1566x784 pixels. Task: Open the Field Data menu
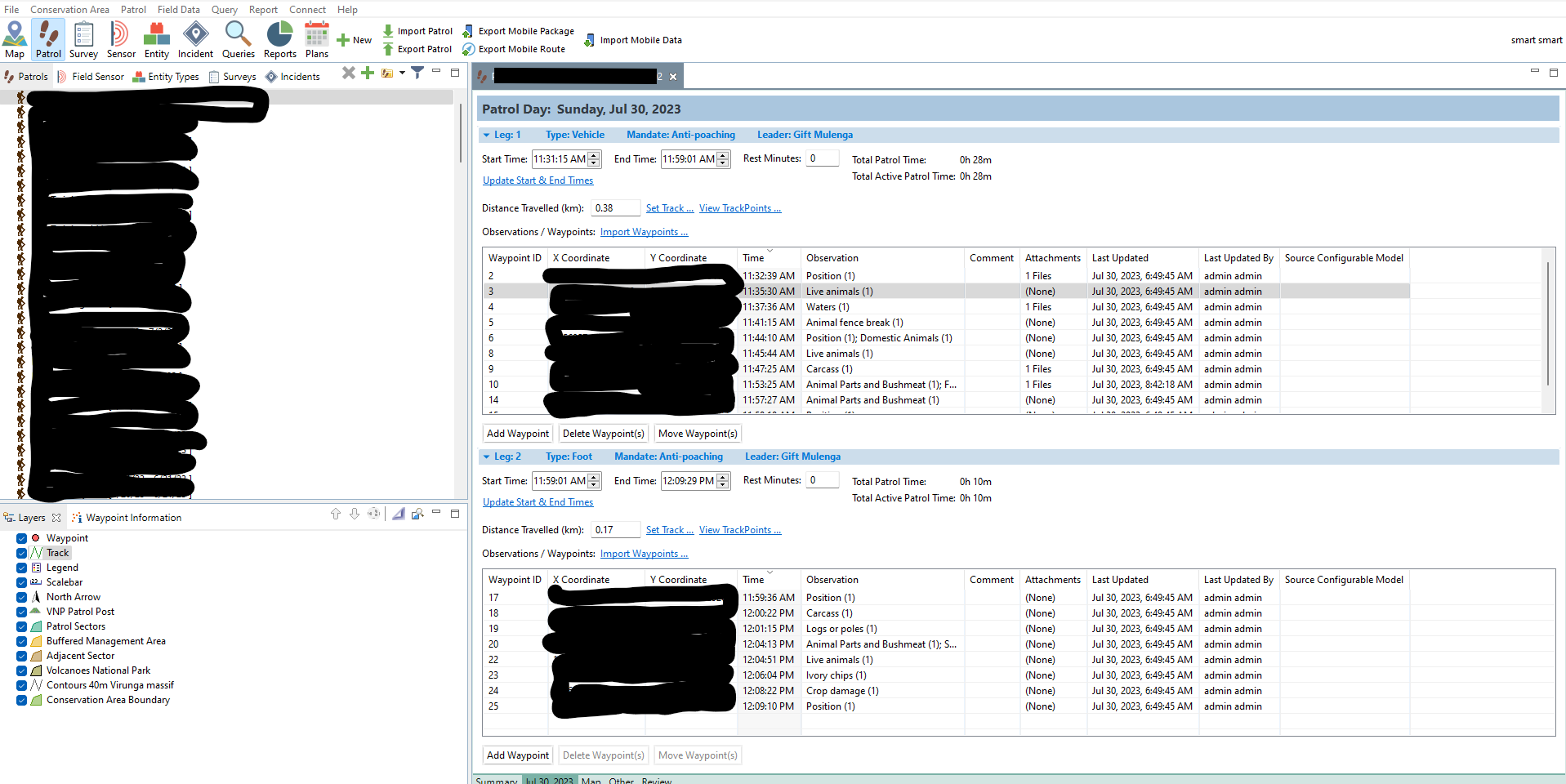click(x=178, y=10)
